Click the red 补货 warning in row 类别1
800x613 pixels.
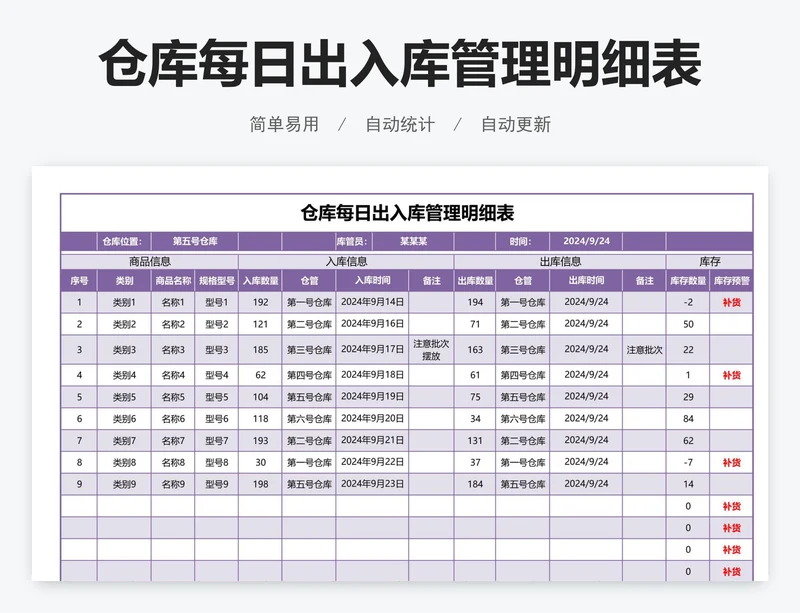731,302
